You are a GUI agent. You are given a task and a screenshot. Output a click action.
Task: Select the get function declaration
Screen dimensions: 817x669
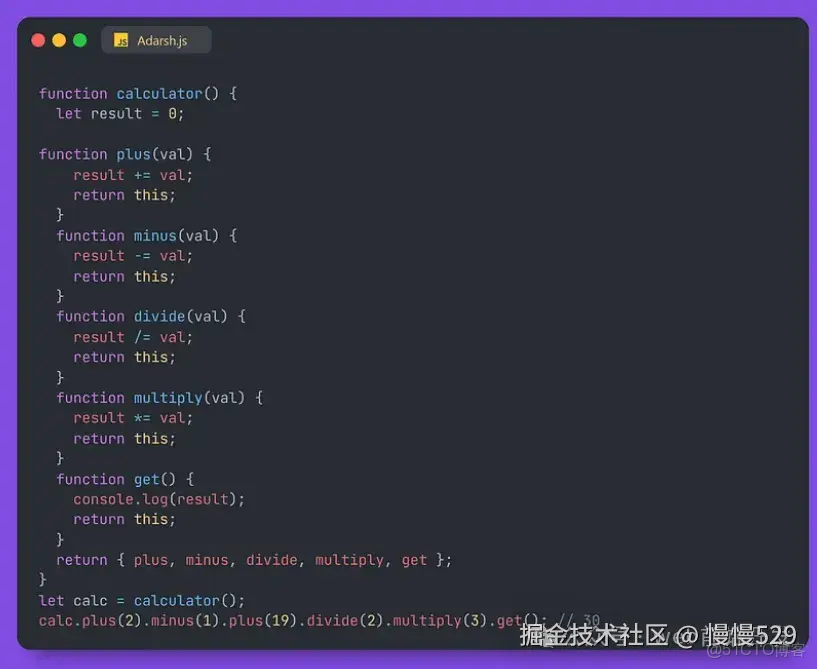coord(128,479)
